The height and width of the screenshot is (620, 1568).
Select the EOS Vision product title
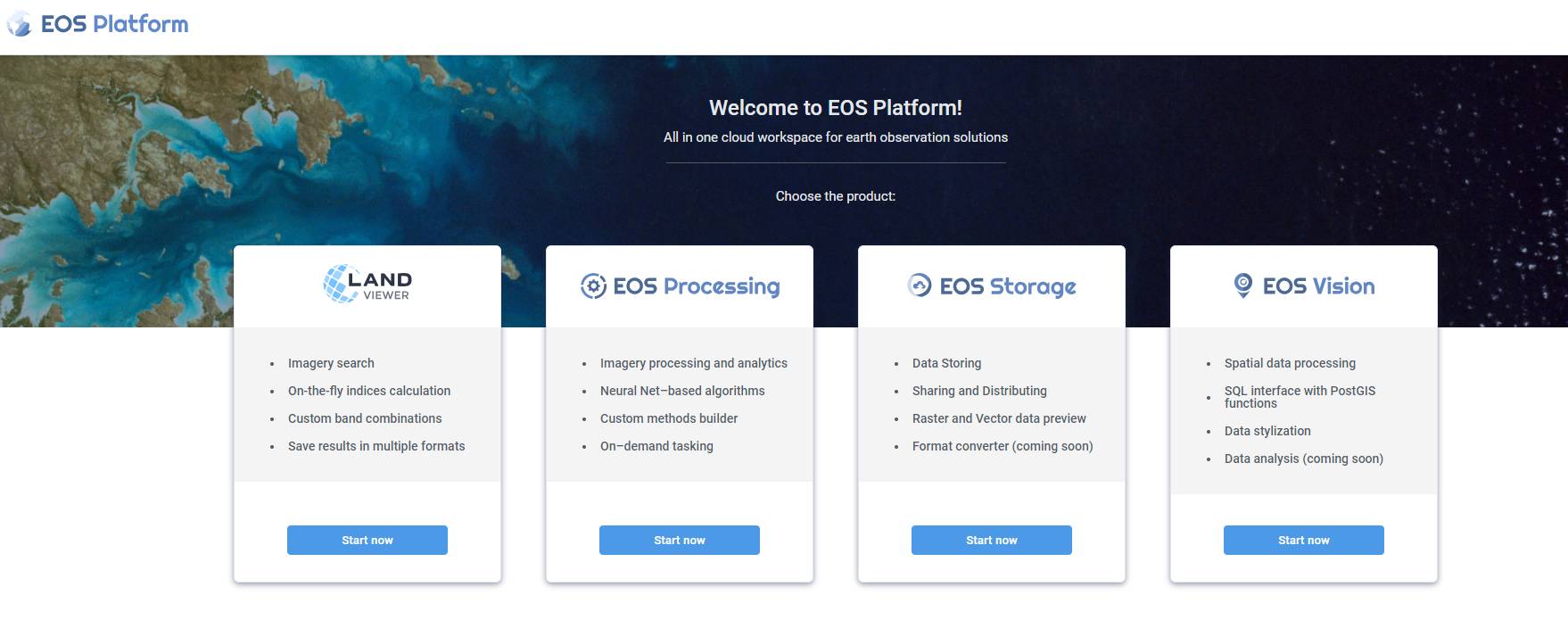point(1318,286)
